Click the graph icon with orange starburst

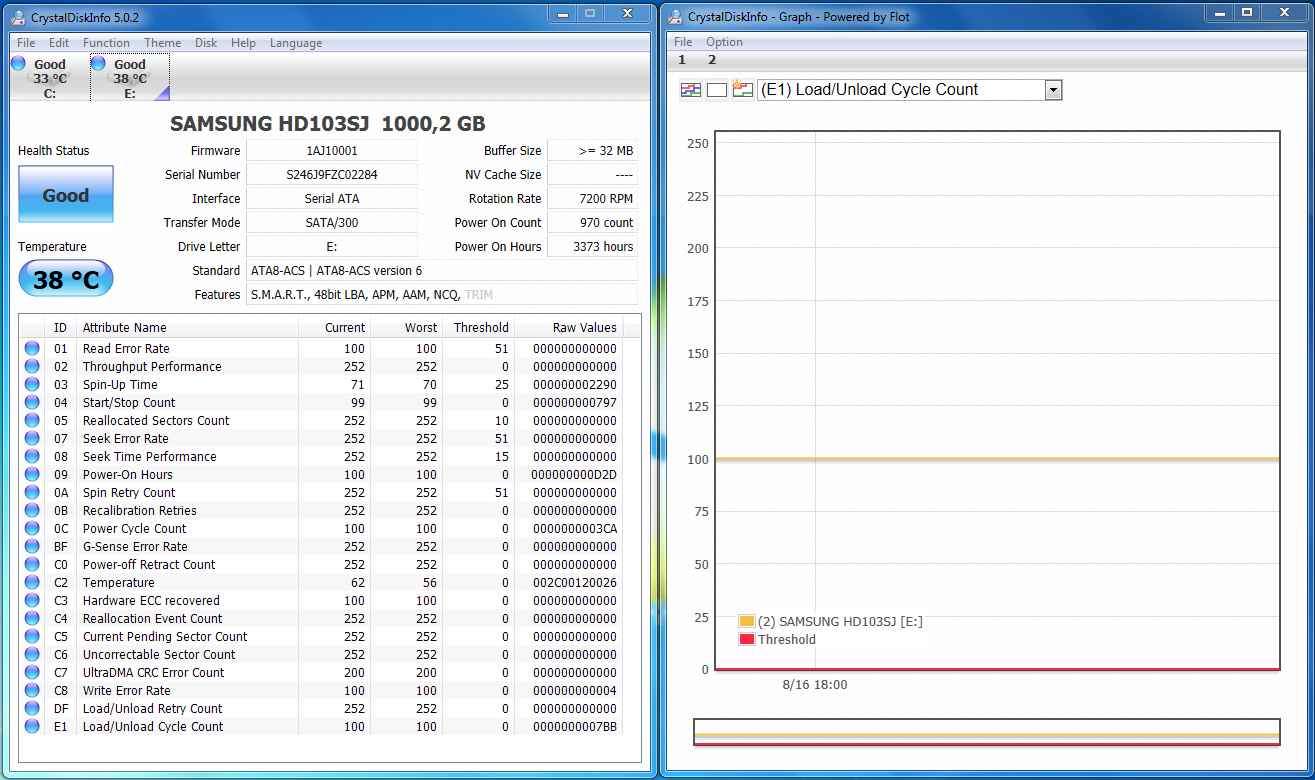point(742,89)
